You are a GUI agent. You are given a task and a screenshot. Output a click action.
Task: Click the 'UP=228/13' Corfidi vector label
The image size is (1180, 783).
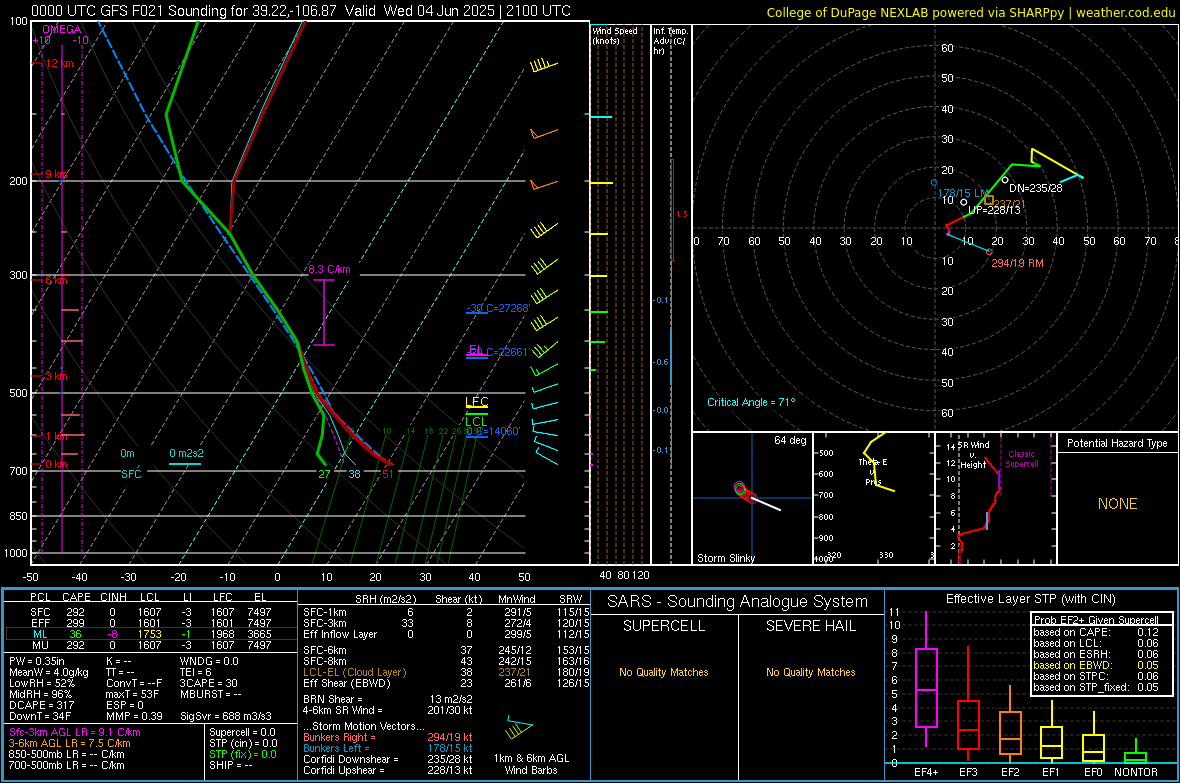tap(994, 210)
